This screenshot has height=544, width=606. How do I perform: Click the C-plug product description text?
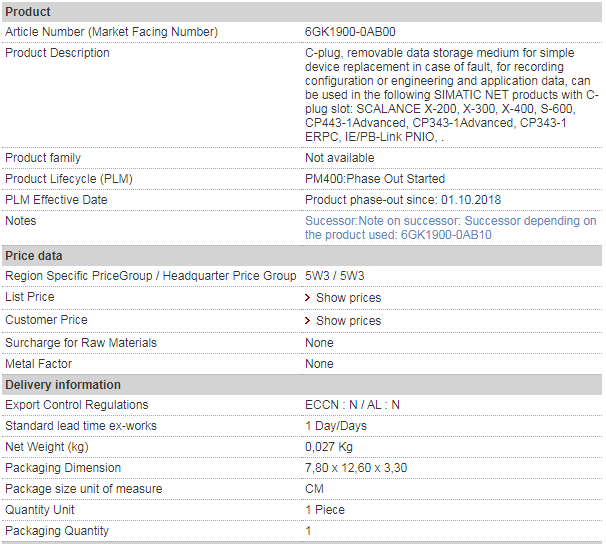(x=451, y=95)
